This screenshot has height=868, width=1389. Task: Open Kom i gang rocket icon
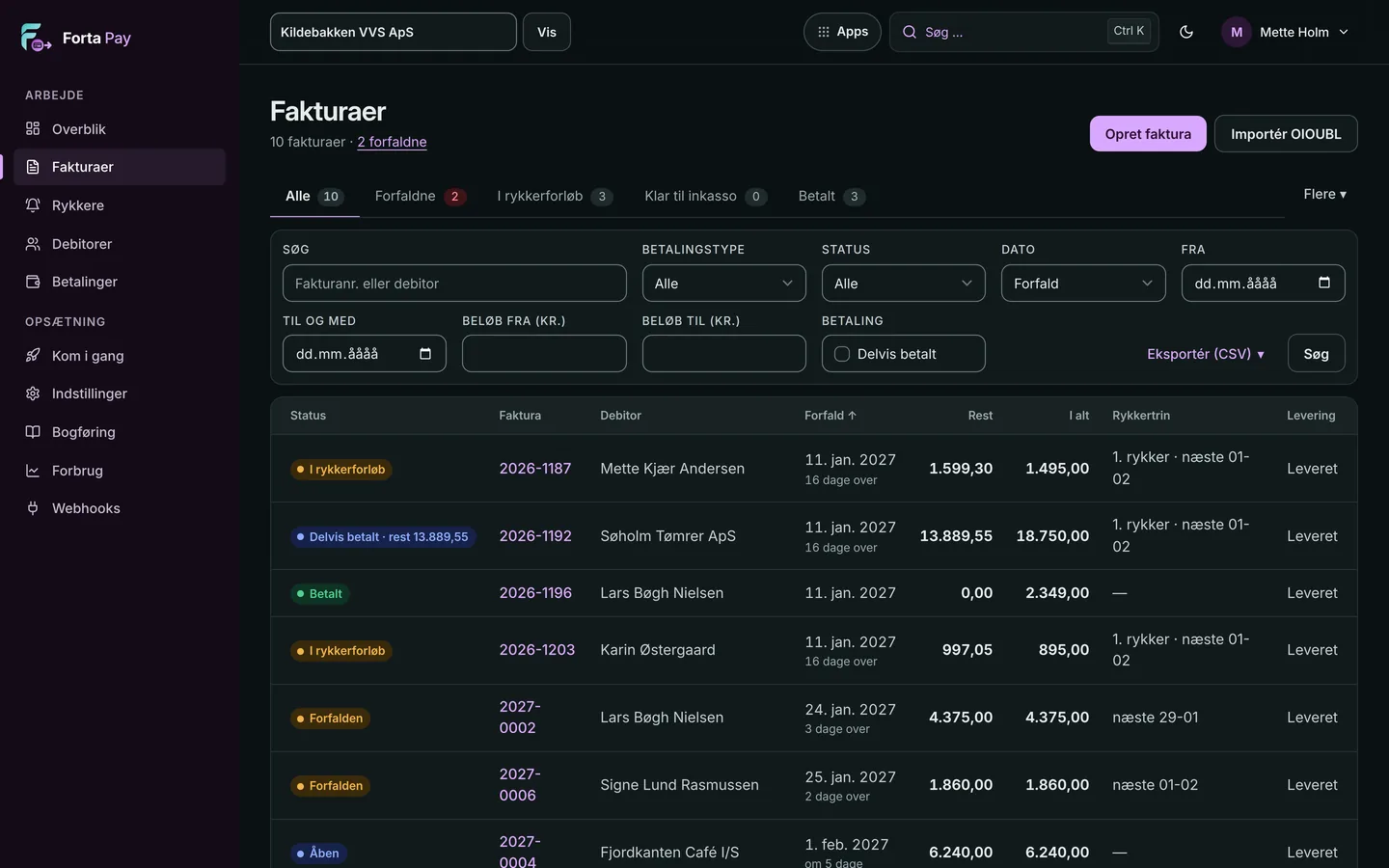tap(33, 356)
